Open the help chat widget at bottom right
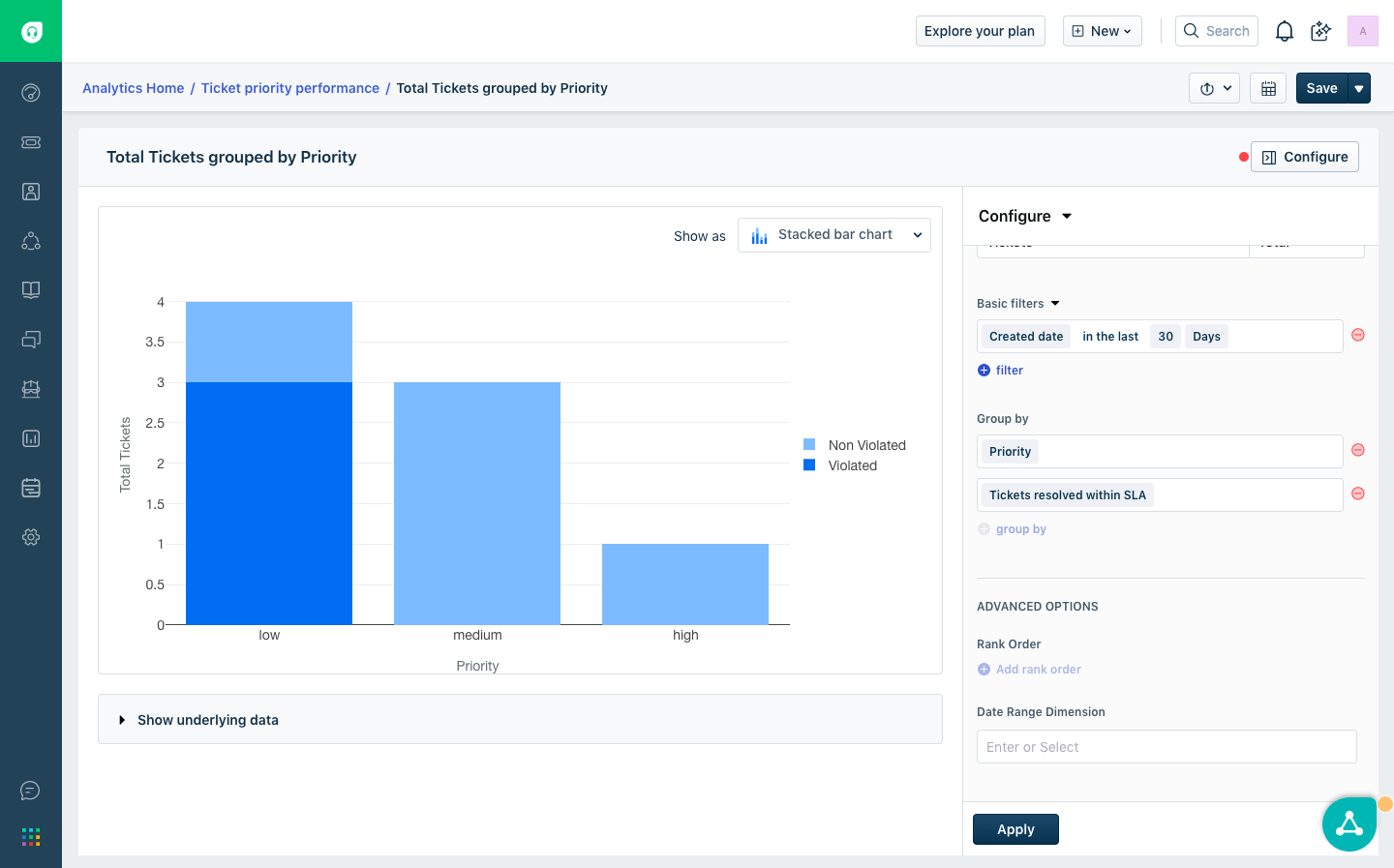Image resolution: width=1394 pixels, height=868 pixels. [x=1349, y=823]
